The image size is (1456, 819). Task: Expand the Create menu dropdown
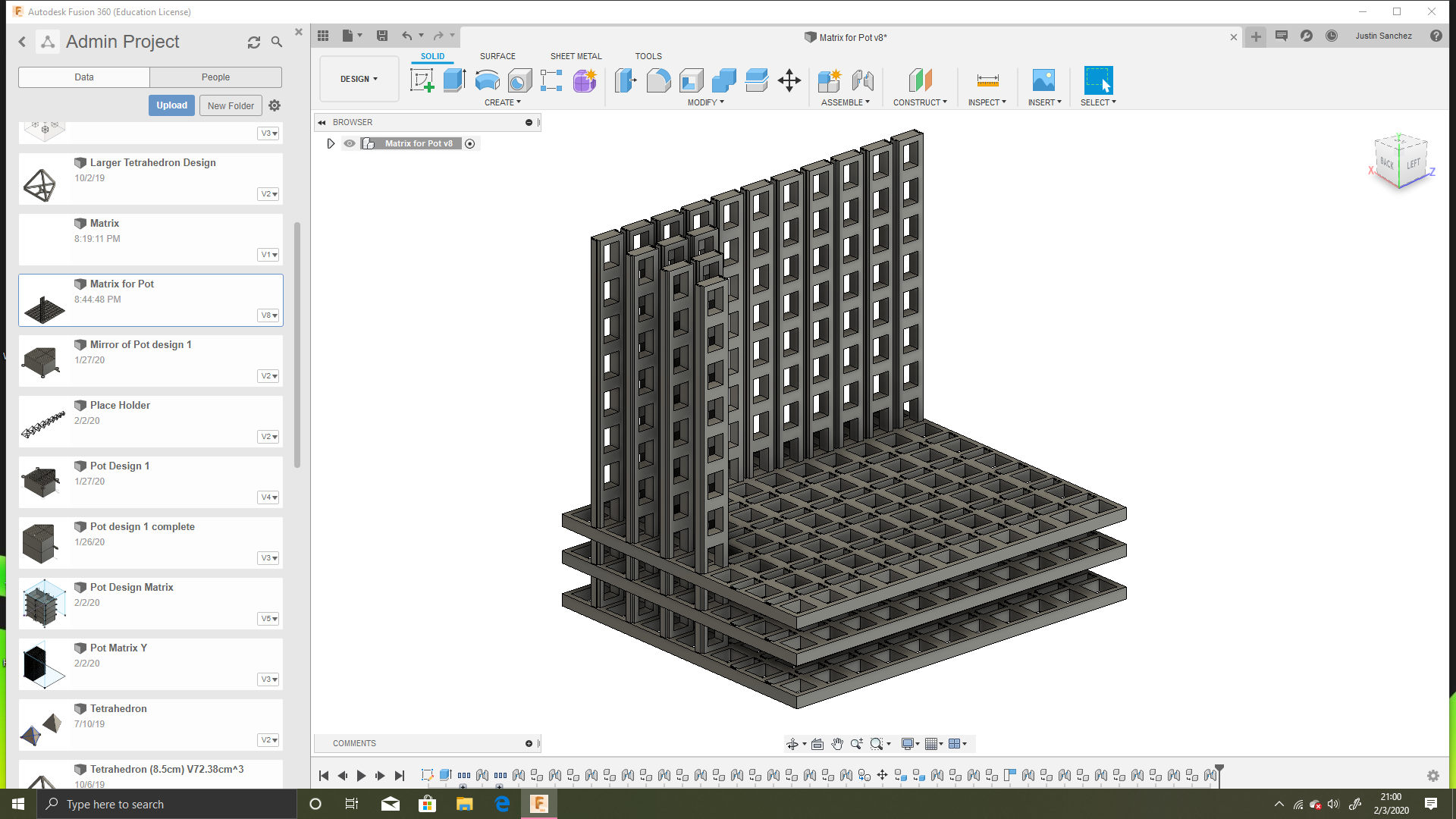coord(503,102)
